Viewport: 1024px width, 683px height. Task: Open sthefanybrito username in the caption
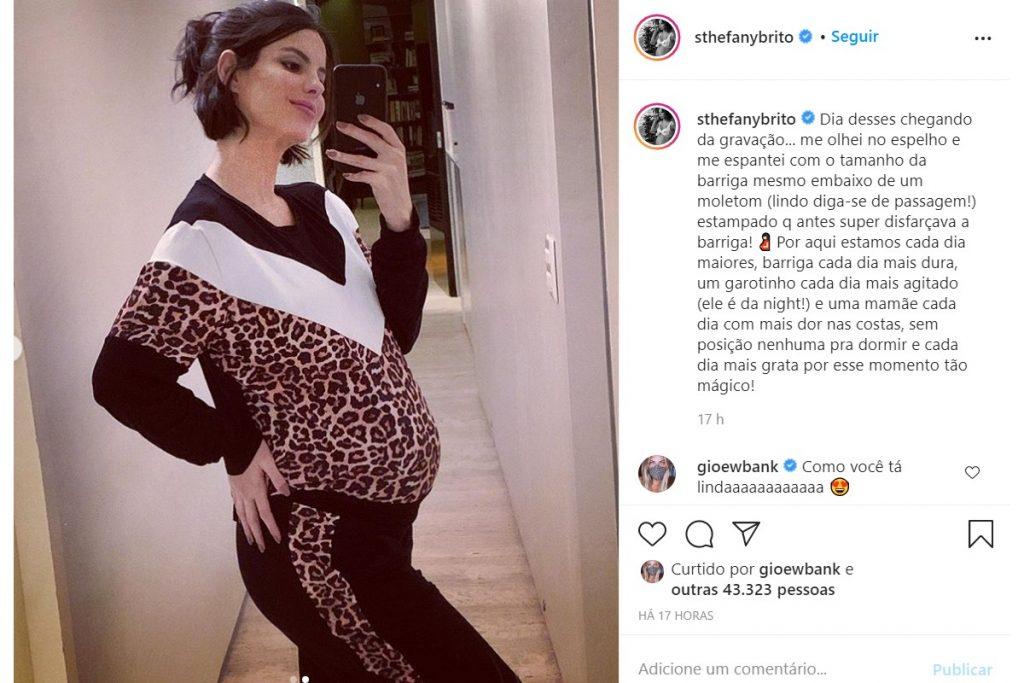pyautogui.click(x=746, y=119)
